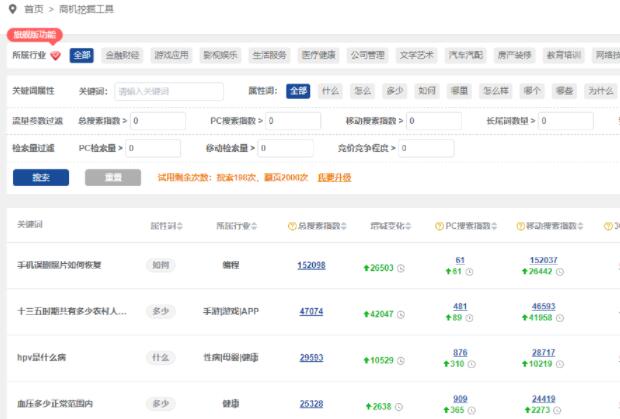Open the 我要升级 upgrade link
The width and height of the screenshot is (620, 419).
pyautogui.click(x=334, y=177)
